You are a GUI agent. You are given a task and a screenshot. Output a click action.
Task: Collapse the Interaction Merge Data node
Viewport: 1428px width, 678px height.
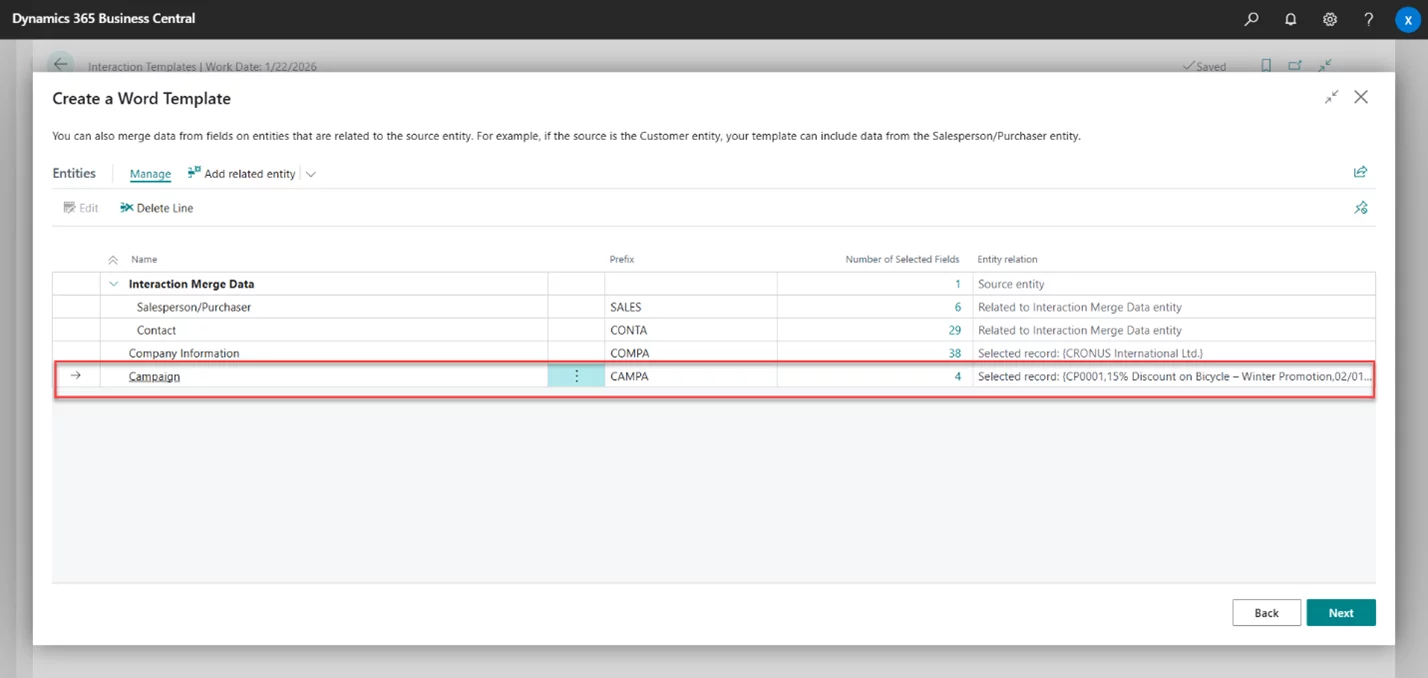click(114, 284)
